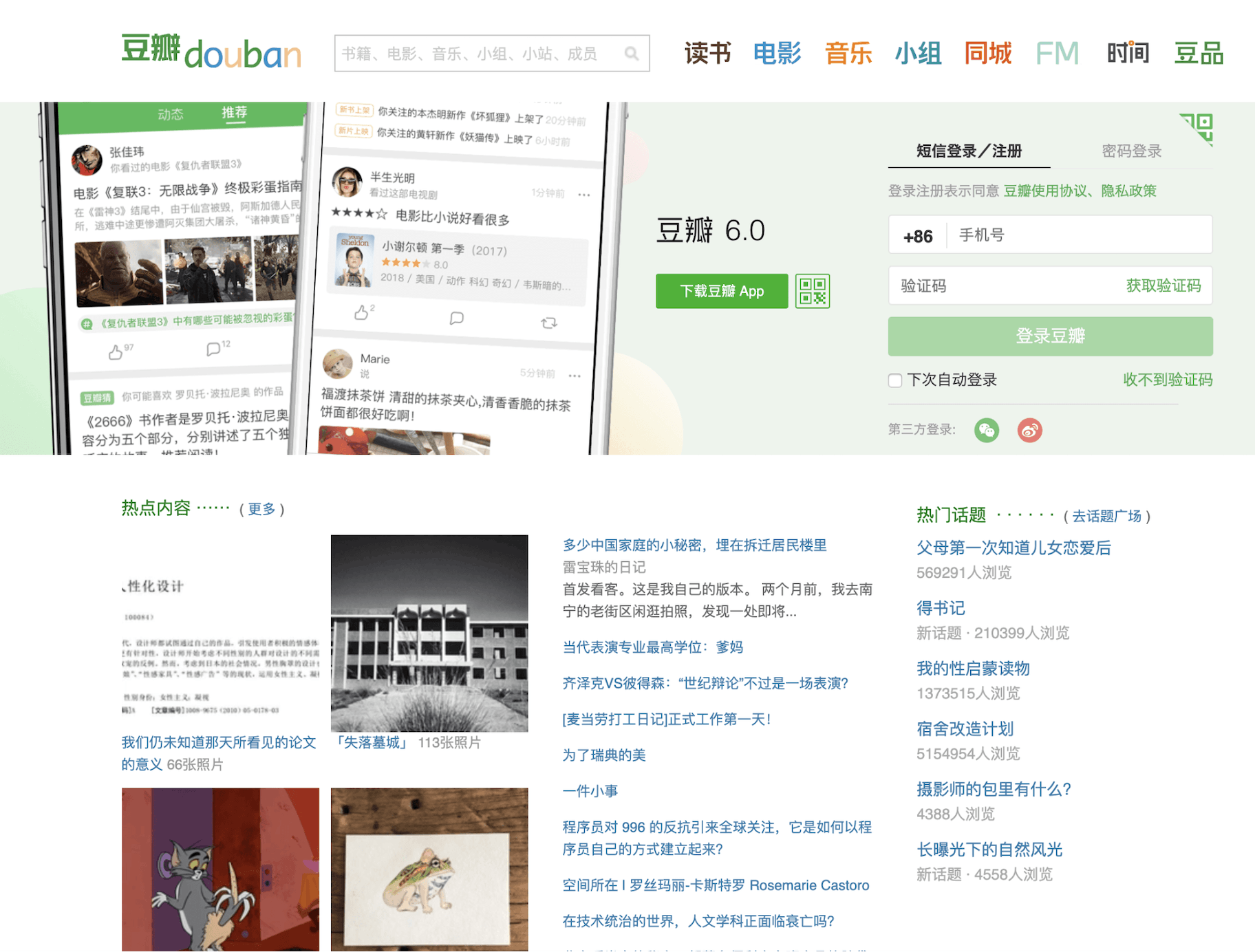Click the douban logo
This screenshot has width=1255, height=952.
211,52
